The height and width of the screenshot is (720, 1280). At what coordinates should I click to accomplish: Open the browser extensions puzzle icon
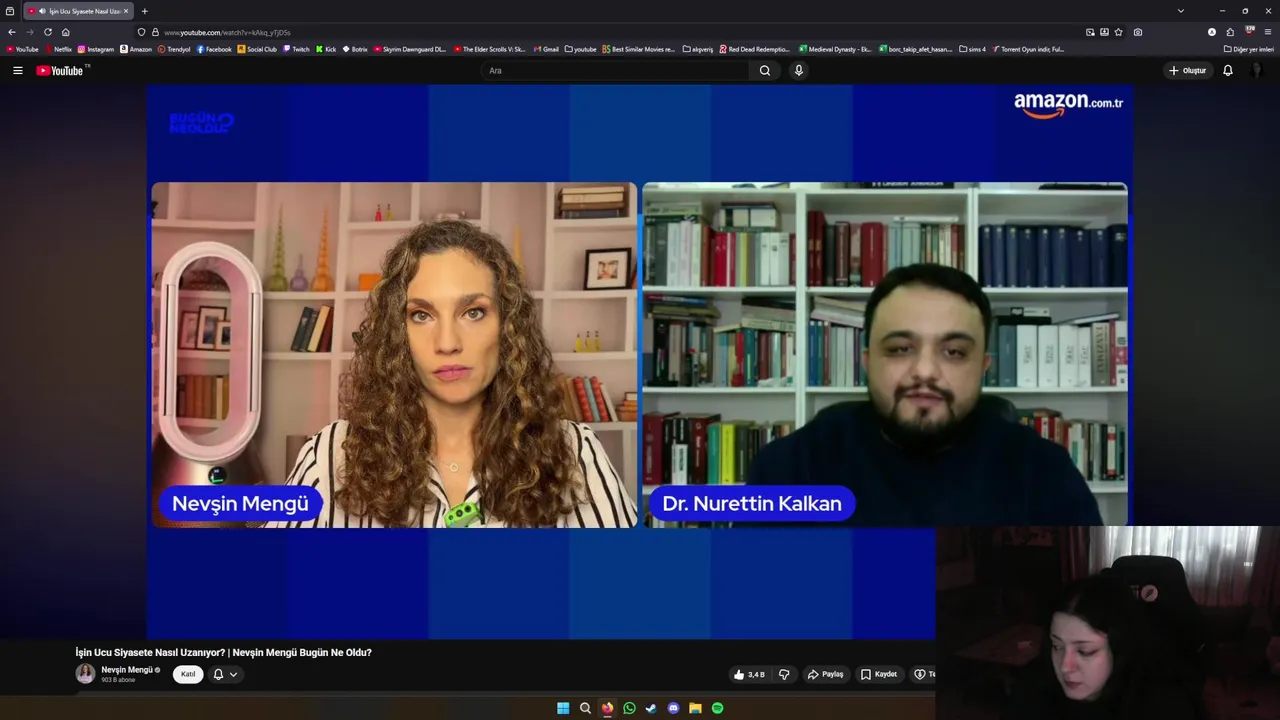click(x=1230, y=32)
